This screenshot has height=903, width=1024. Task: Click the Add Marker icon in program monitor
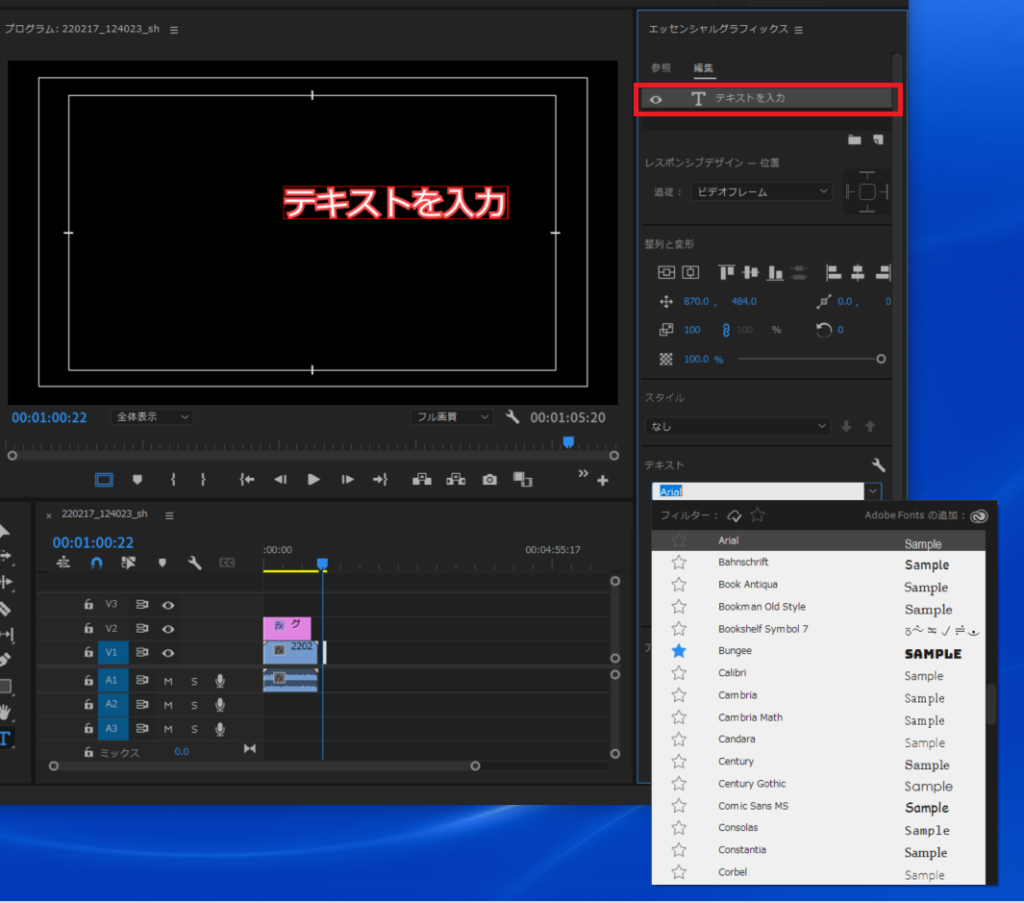(138, 480)
